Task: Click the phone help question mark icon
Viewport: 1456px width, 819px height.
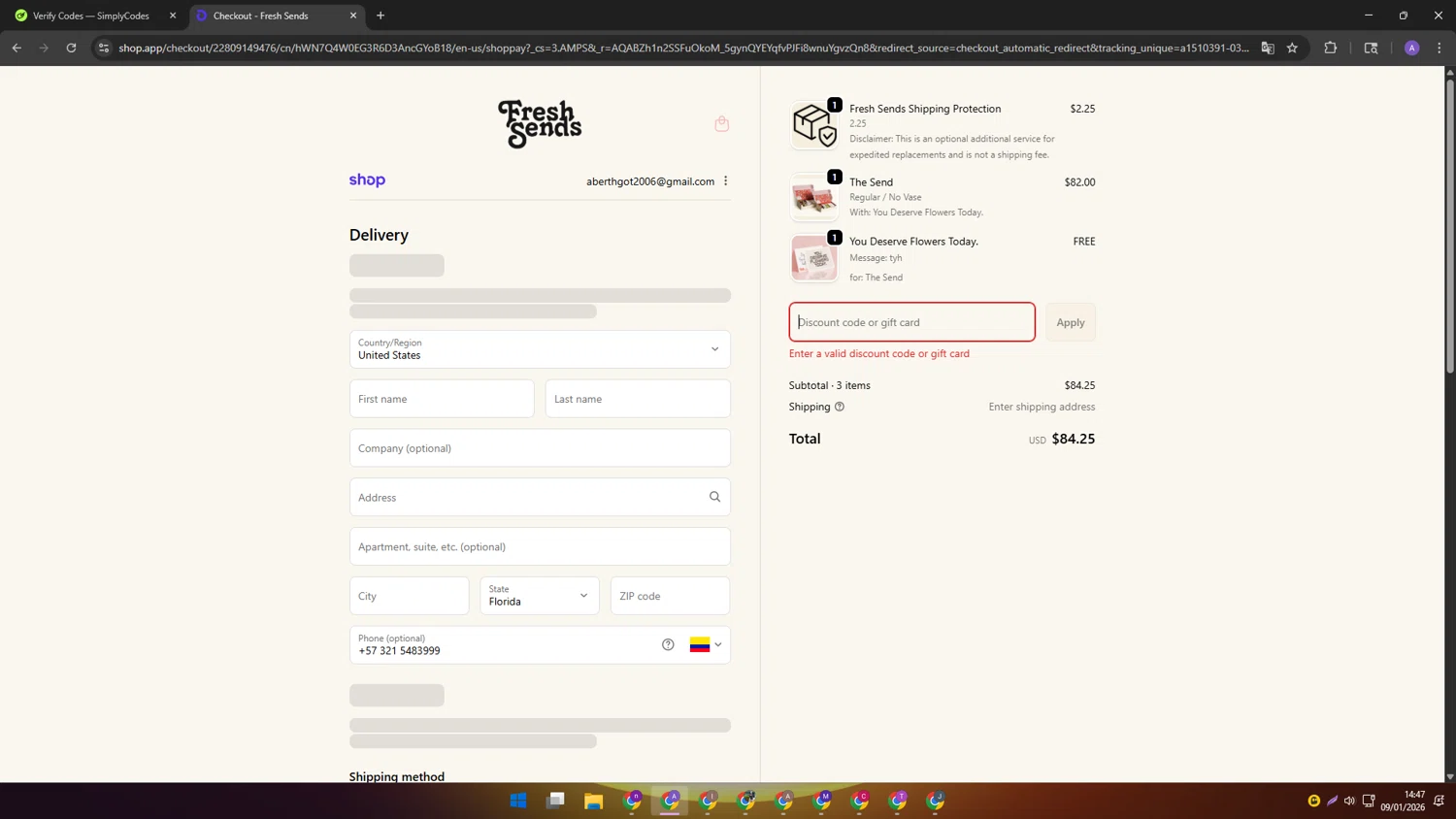Action: [668, 644]
